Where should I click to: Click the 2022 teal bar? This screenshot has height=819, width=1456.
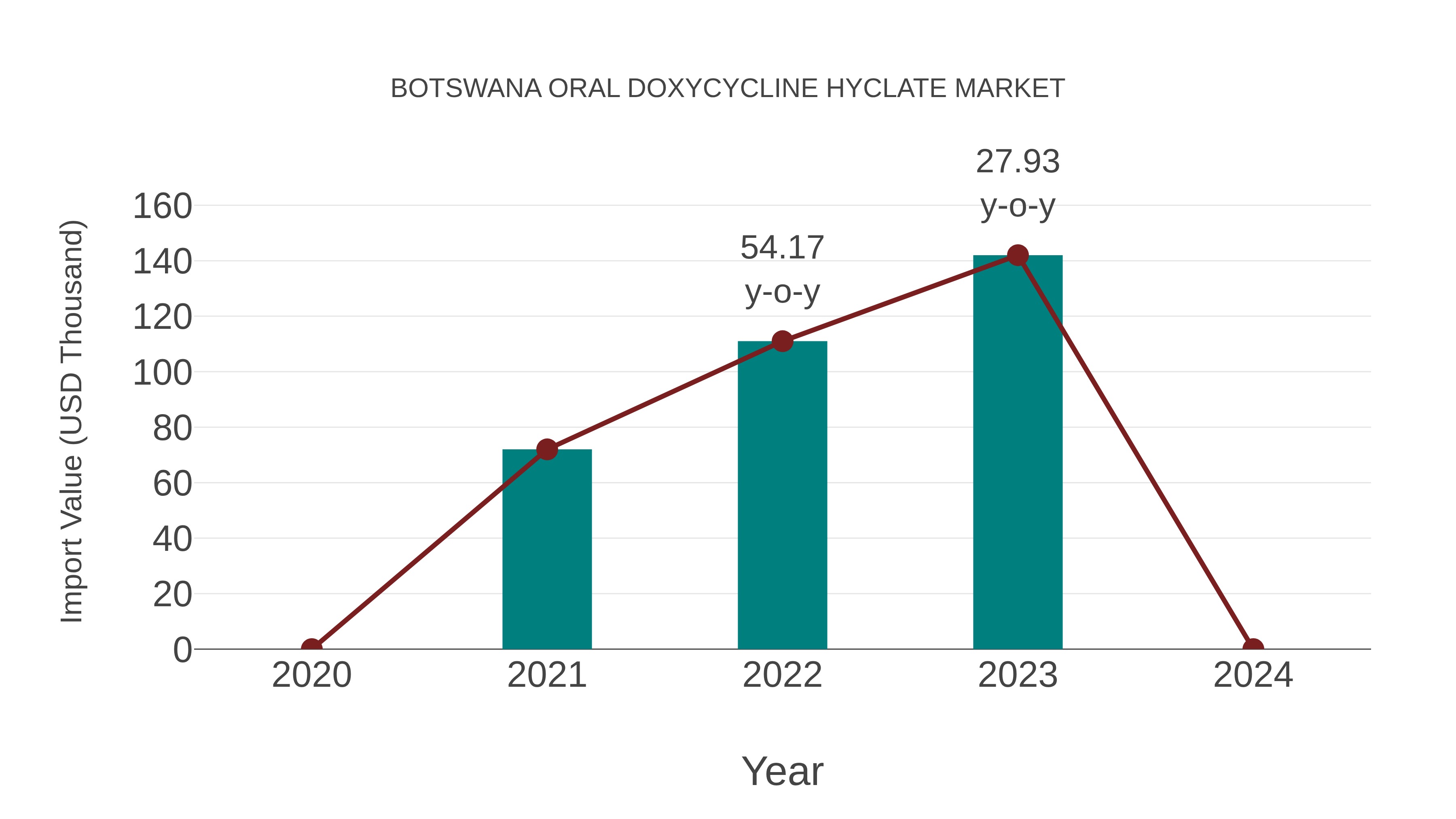(x=782, y=495)
